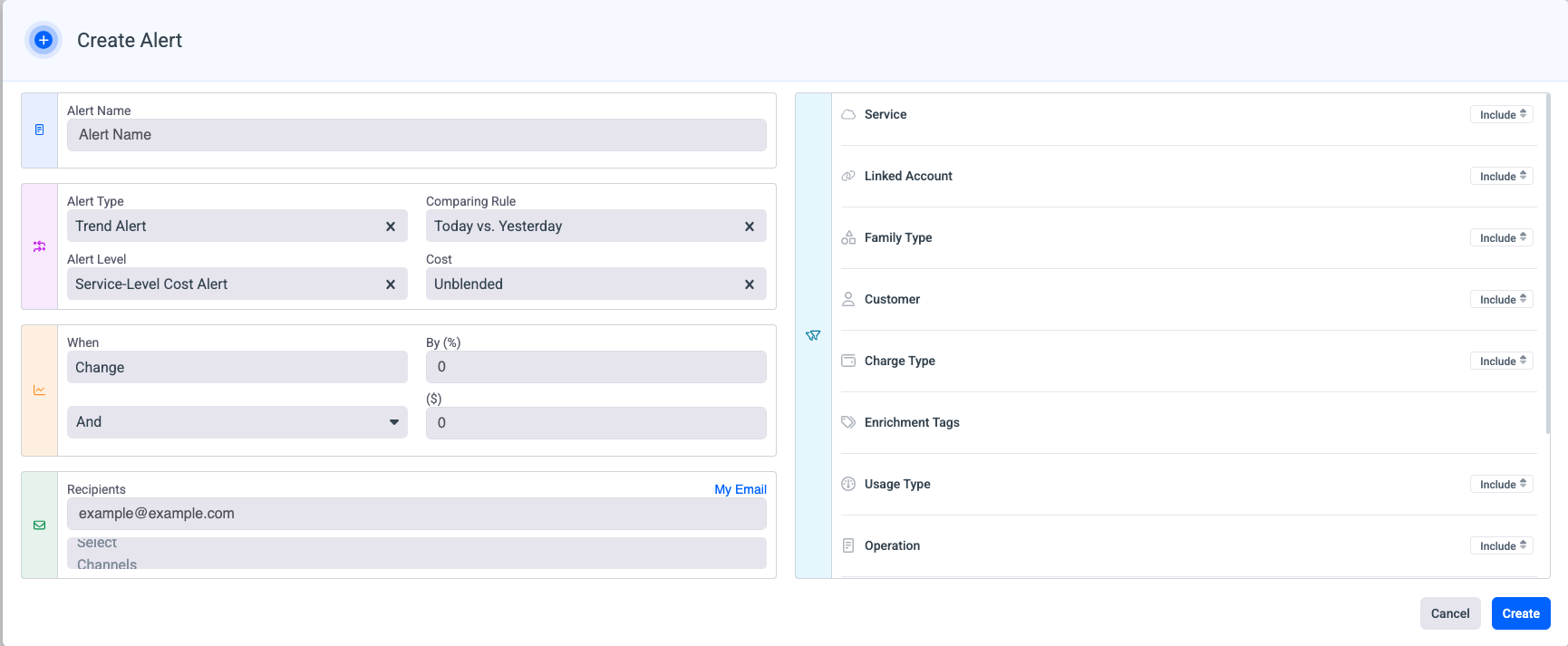Click the Create button
Image resolution: width=1568 pixels, height=646 pixels.
(1521, 613)
